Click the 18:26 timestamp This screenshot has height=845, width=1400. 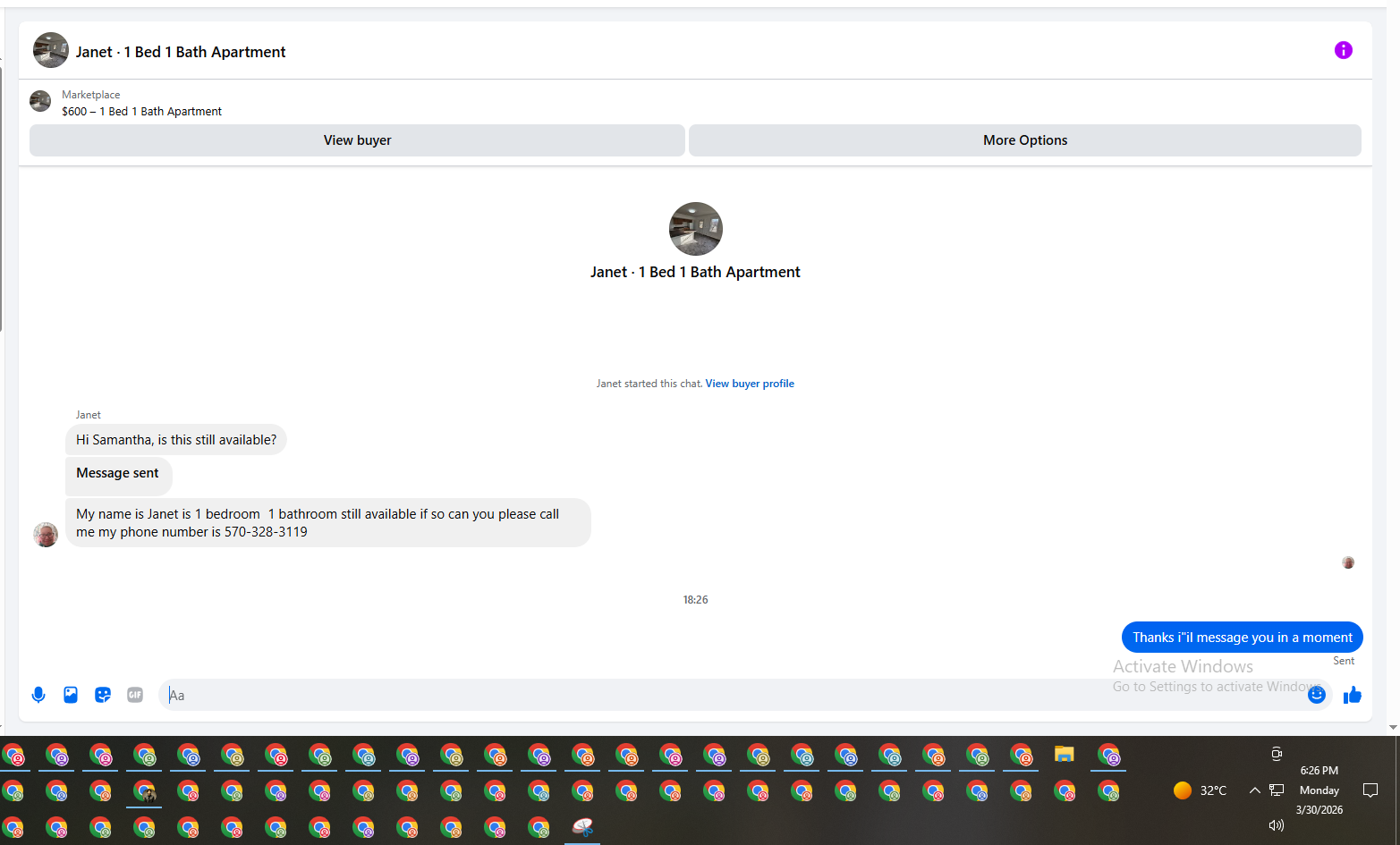click(696, 600)
